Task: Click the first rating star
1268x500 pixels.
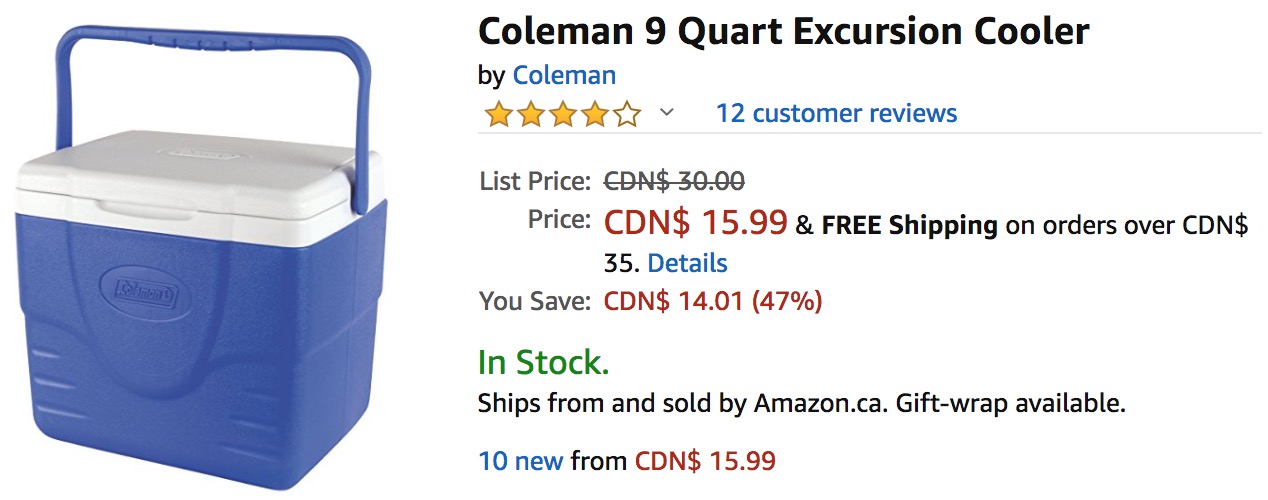Action: point(498,114)
